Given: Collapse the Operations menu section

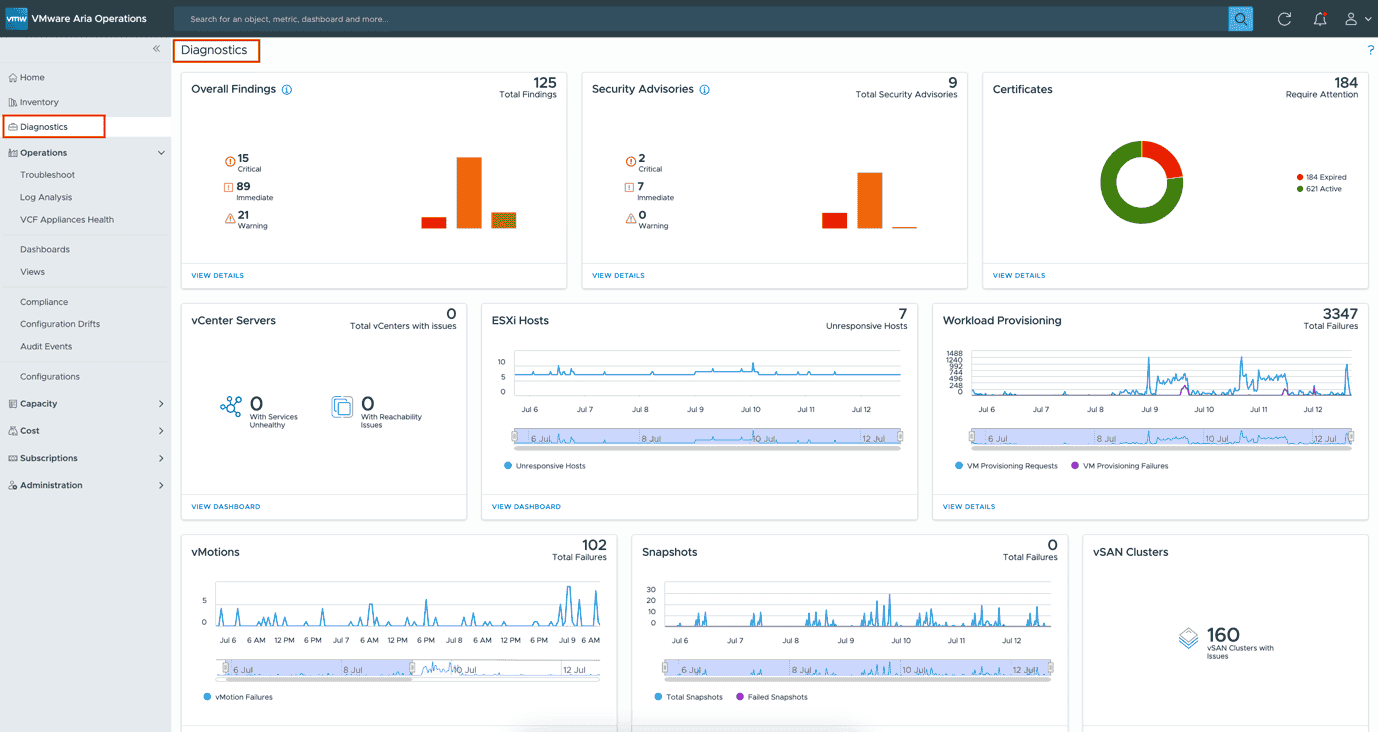Looking at the screenshot, I should [x=161, y=153].
